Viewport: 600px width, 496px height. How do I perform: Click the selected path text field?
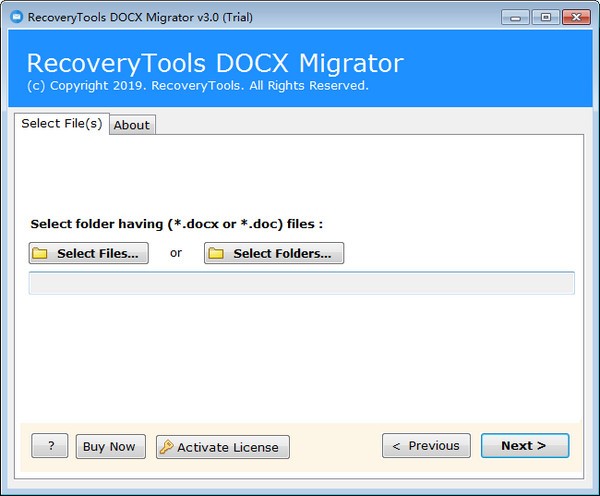click(x=301, y=283)
